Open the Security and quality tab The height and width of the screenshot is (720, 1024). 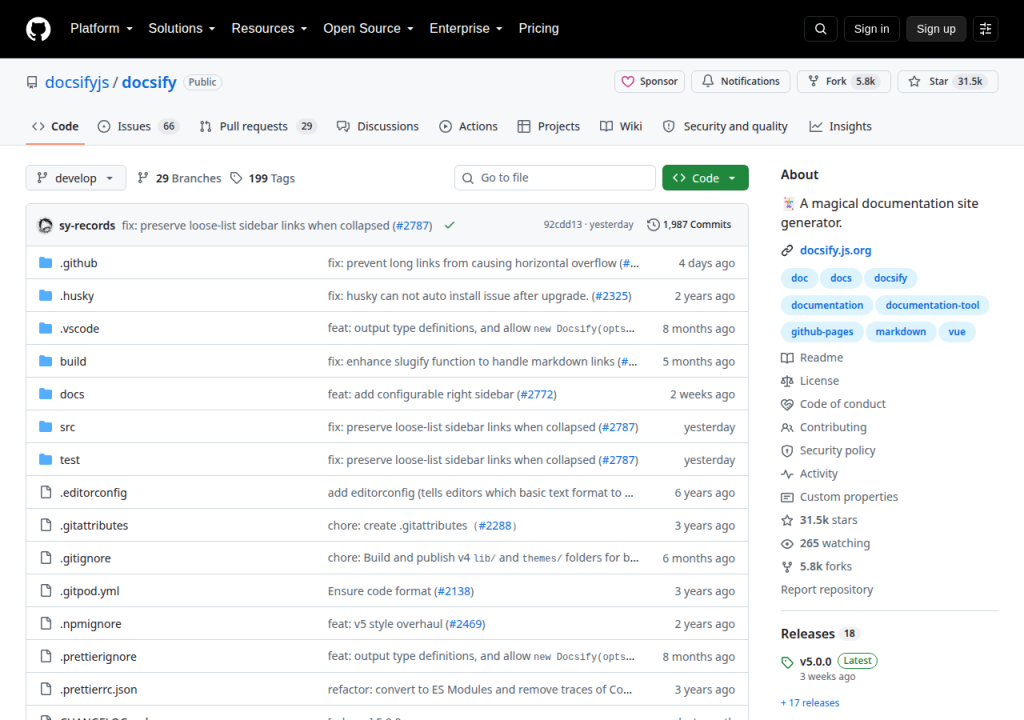coord(725,127)
